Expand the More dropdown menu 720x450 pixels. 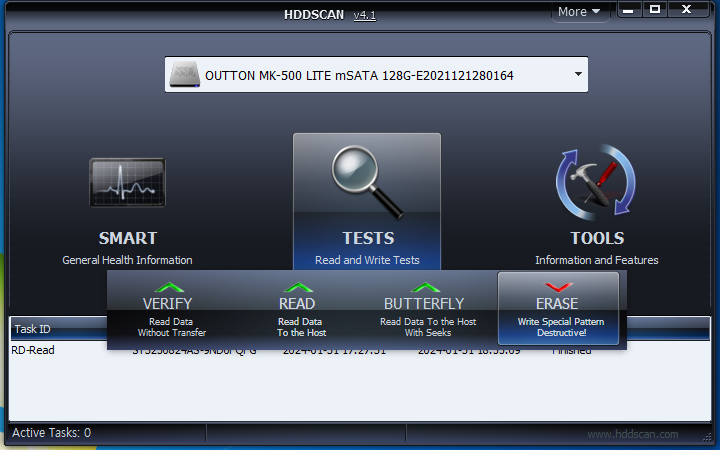click(579, 12)
